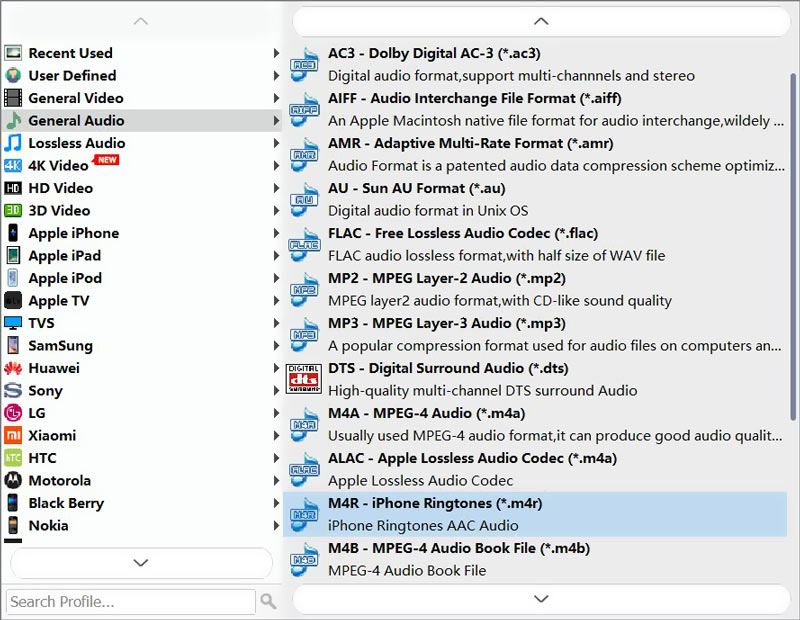Screen dimensions: 800x620
Task: Expand the General Video submenu arrow
Action: pyautogui.click(x=276, y=98)
